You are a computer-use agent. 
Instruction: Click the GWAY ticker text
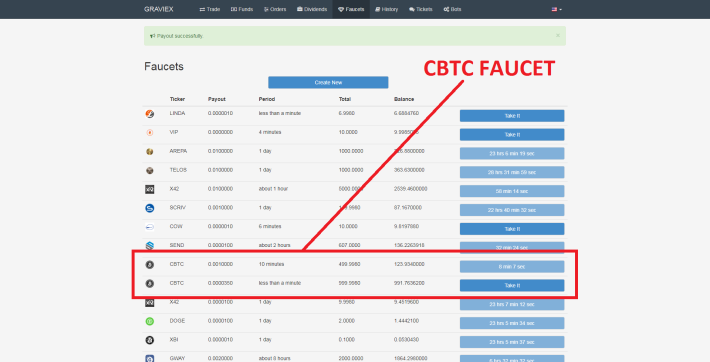[177, 358]
